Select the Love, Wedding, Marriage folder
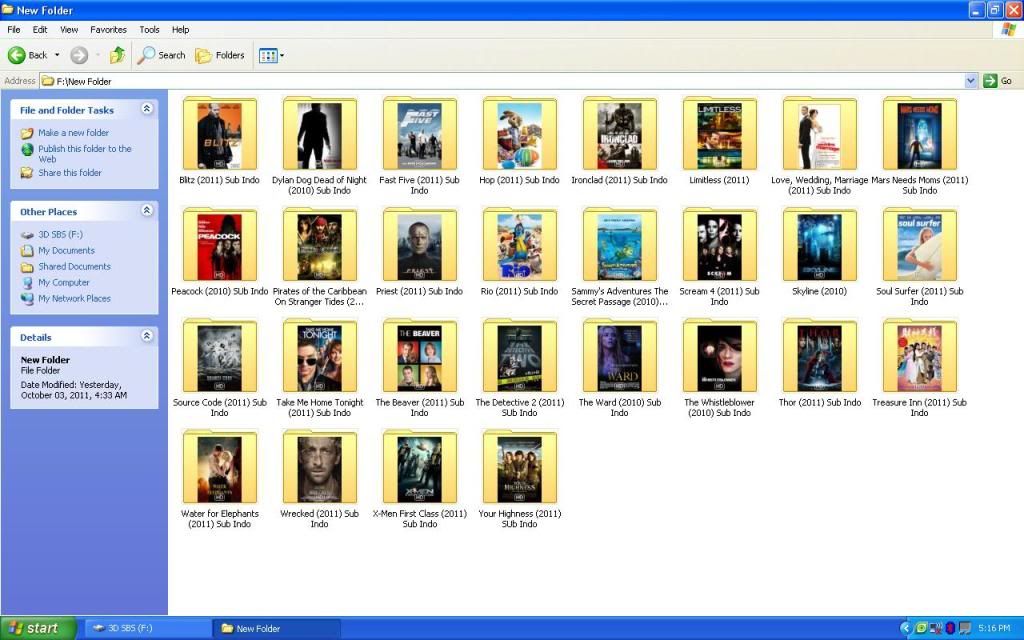Image resolution: width=1024 pixels, height=640 pixels. [820, 146]
